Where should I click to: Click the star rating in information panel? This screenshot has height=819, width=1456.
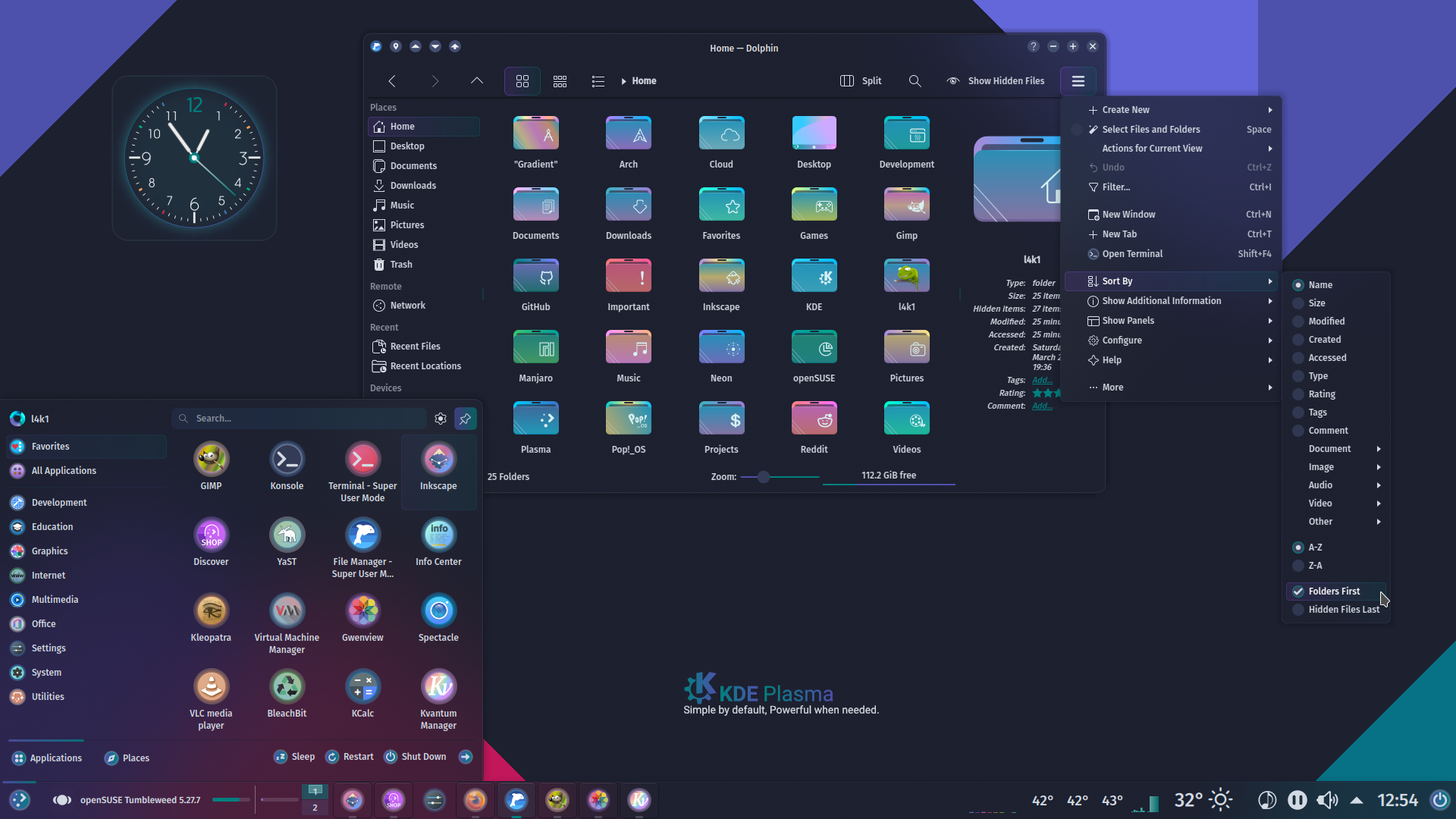coord(1046,394)
